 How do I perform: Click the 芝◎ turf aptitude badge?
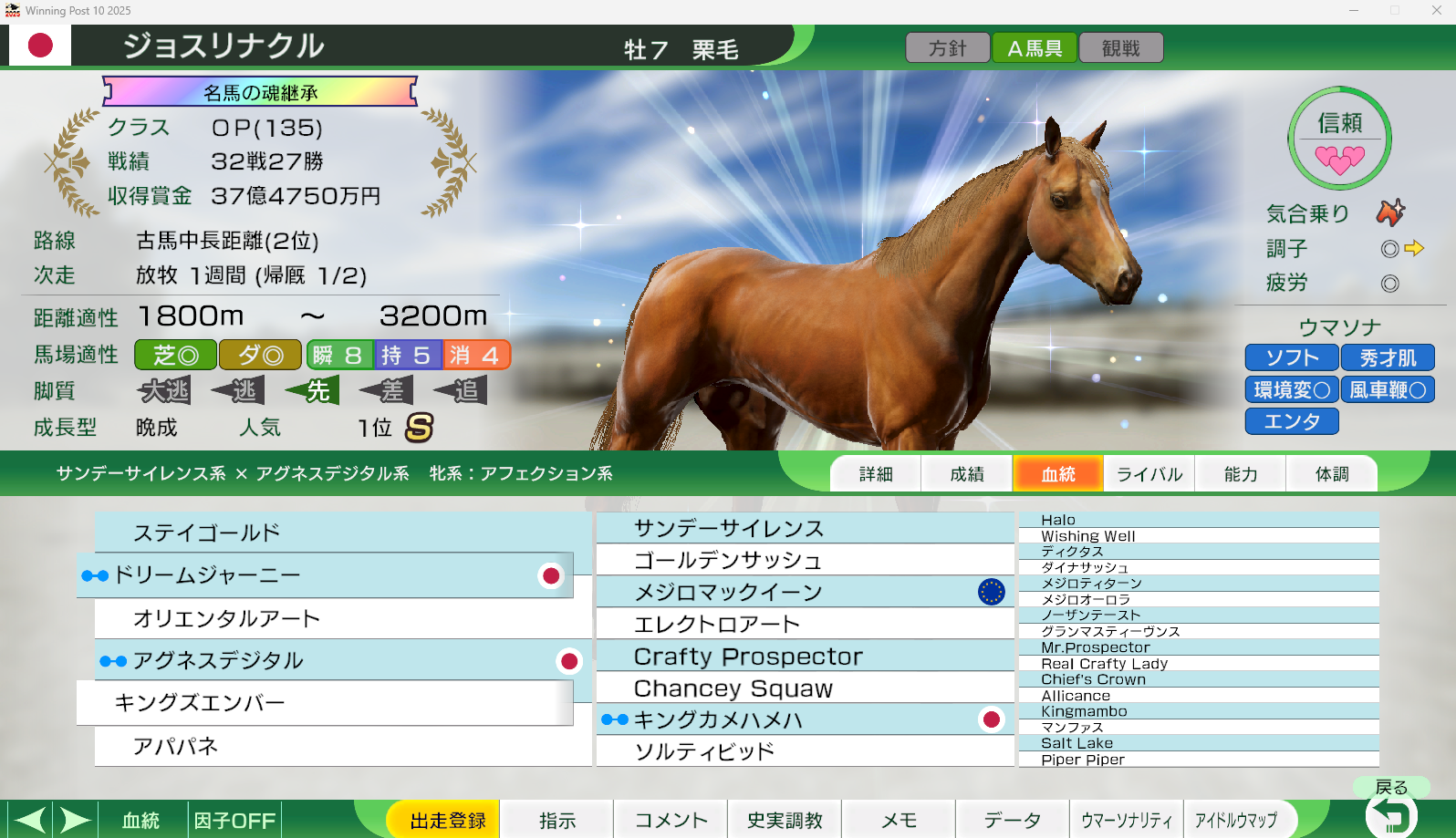(175, 355)
